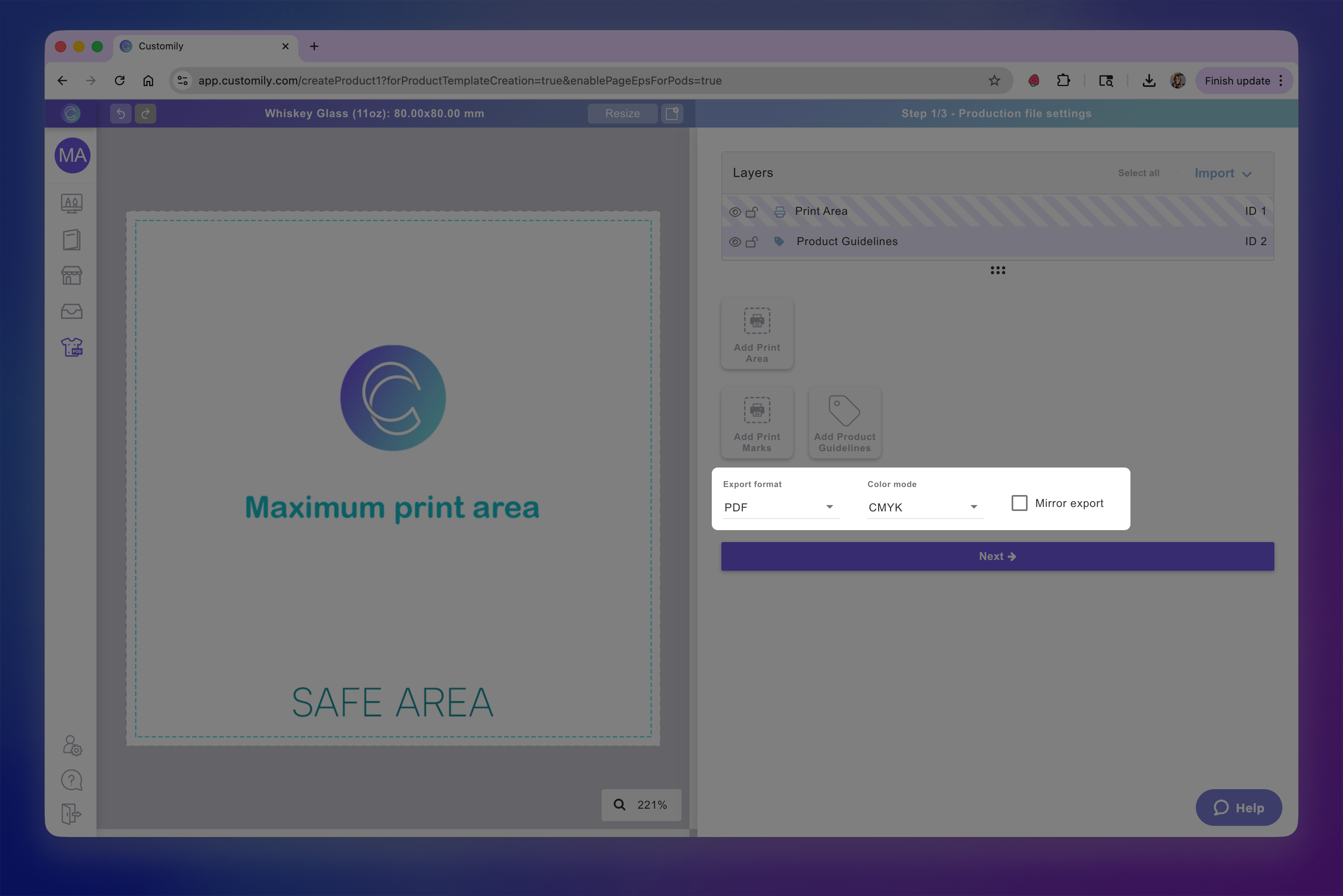Hide the Print Area layer
This screenshot has width=1343, height=896.
pos(735,212)
